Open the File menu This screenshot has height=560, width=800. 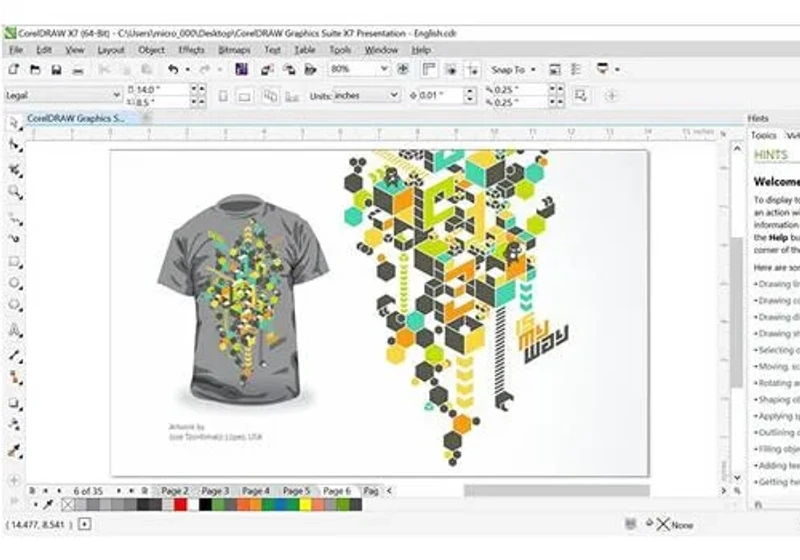pos(16,49)
